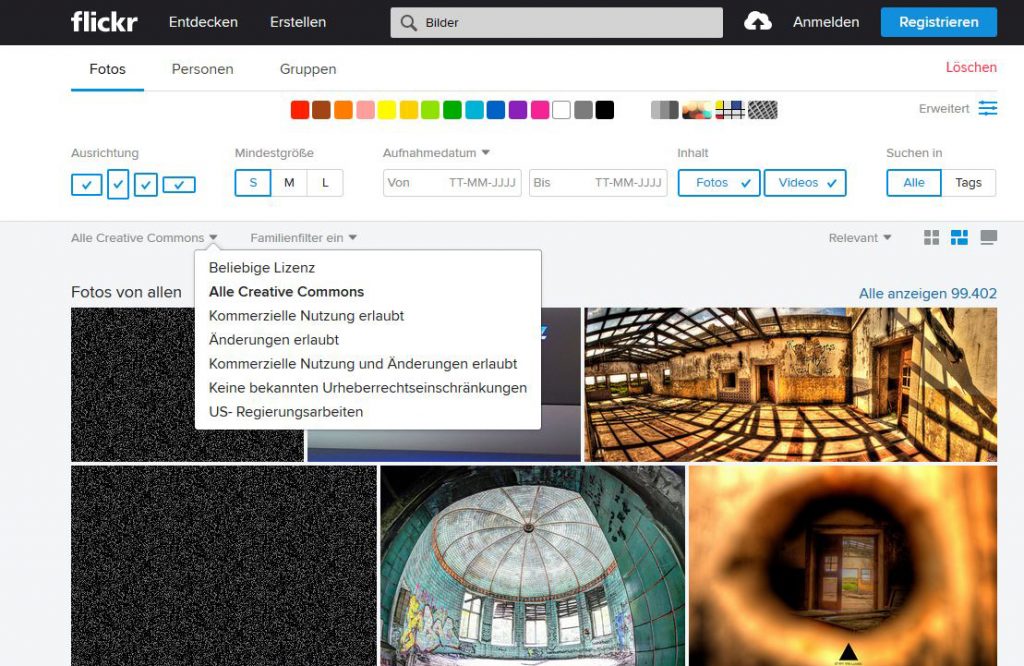Open Aufnahmedatum dropdown

coord(436,153)
